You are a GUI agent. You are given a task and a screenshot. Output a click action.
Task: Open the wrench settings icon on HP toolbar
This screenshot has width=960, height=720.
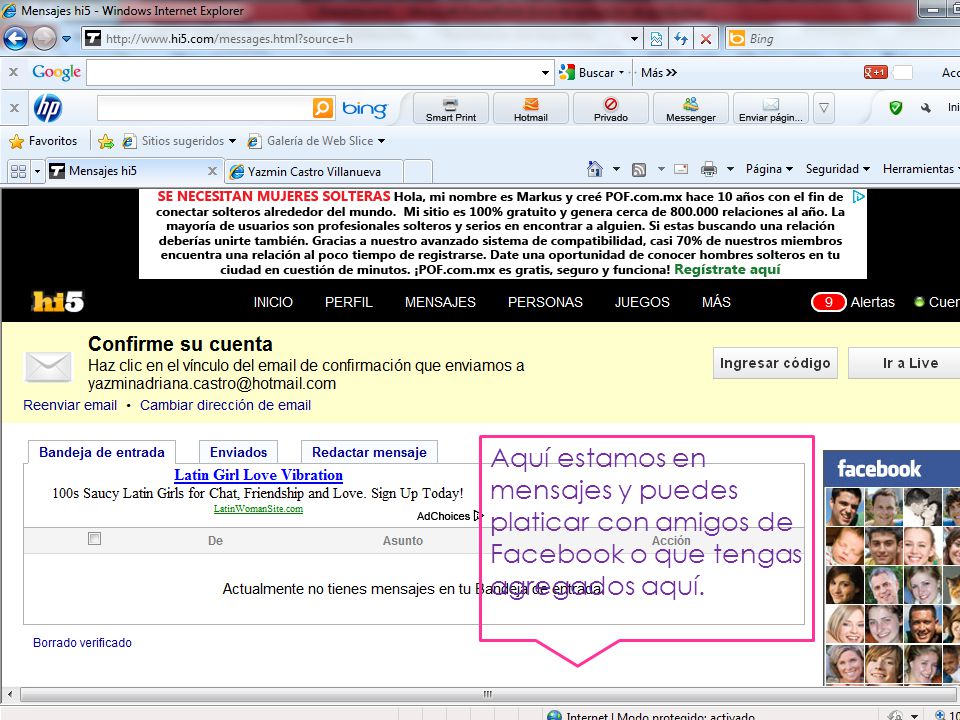point(926,108)
